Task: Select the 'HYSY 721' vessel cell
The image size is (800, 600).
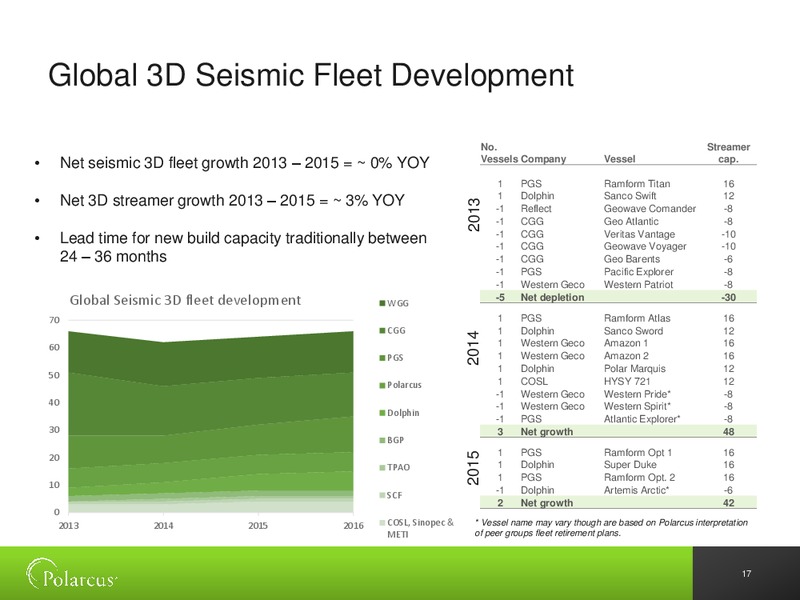Action: click(626, 382)
